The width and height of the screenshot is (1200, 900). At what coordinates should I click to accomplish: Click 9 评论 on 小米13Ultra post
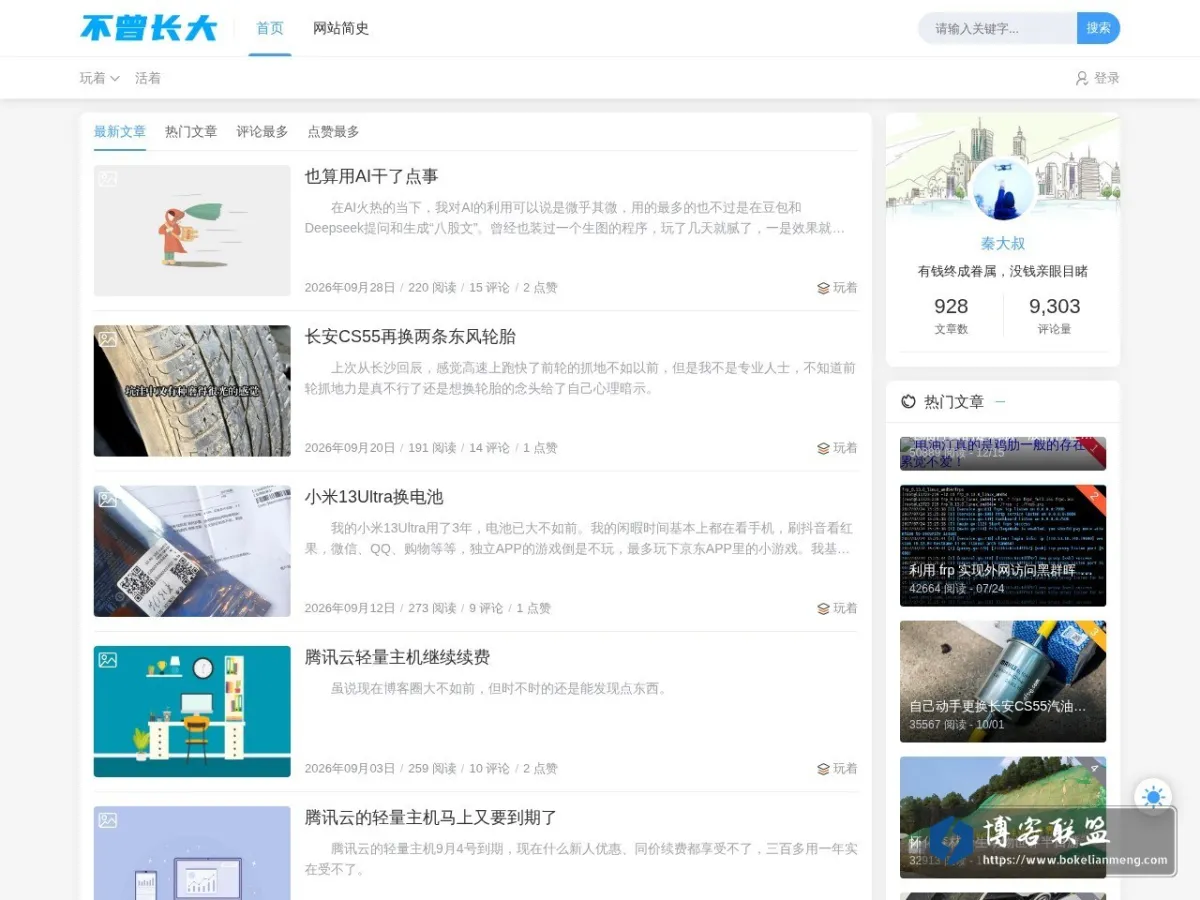pyautogui.click(x=486, y=608)
